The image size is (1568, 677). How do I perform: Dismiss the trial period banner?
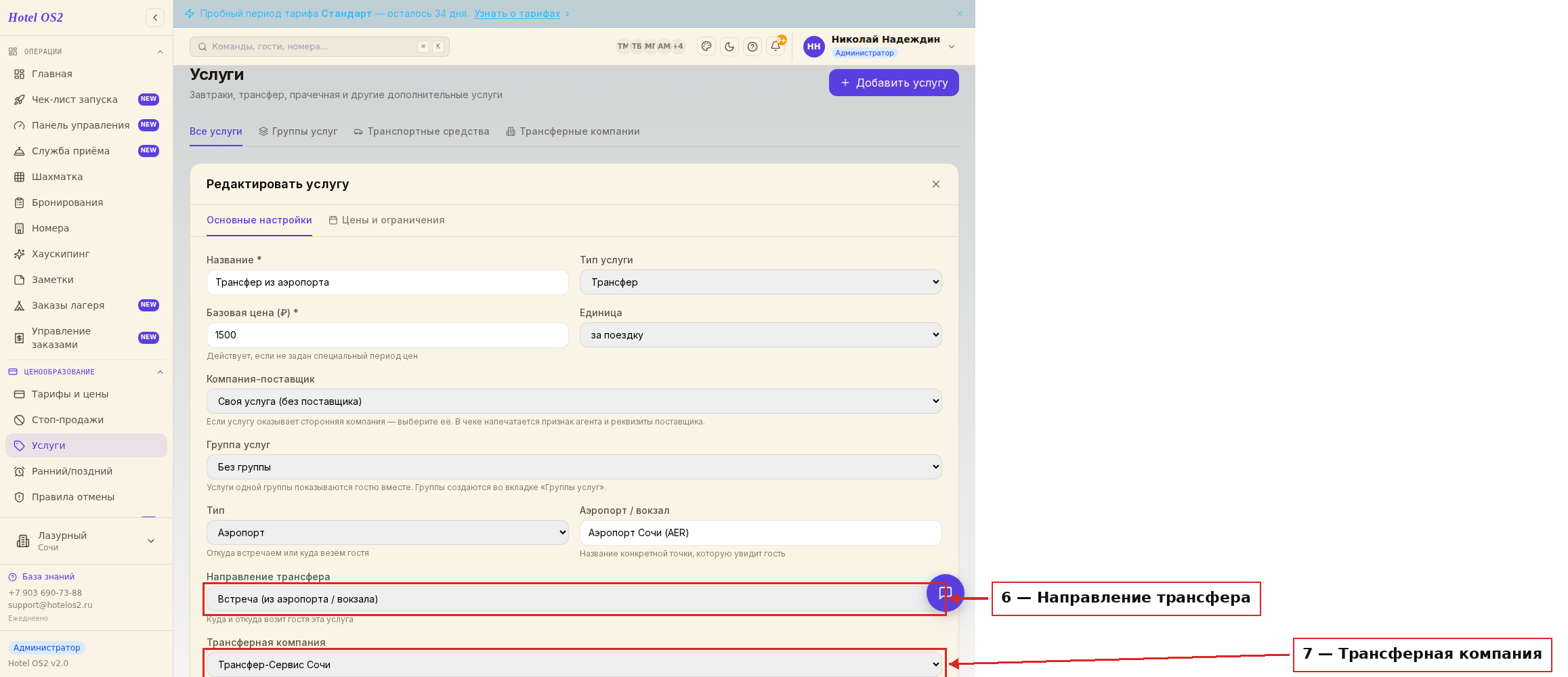960,14
